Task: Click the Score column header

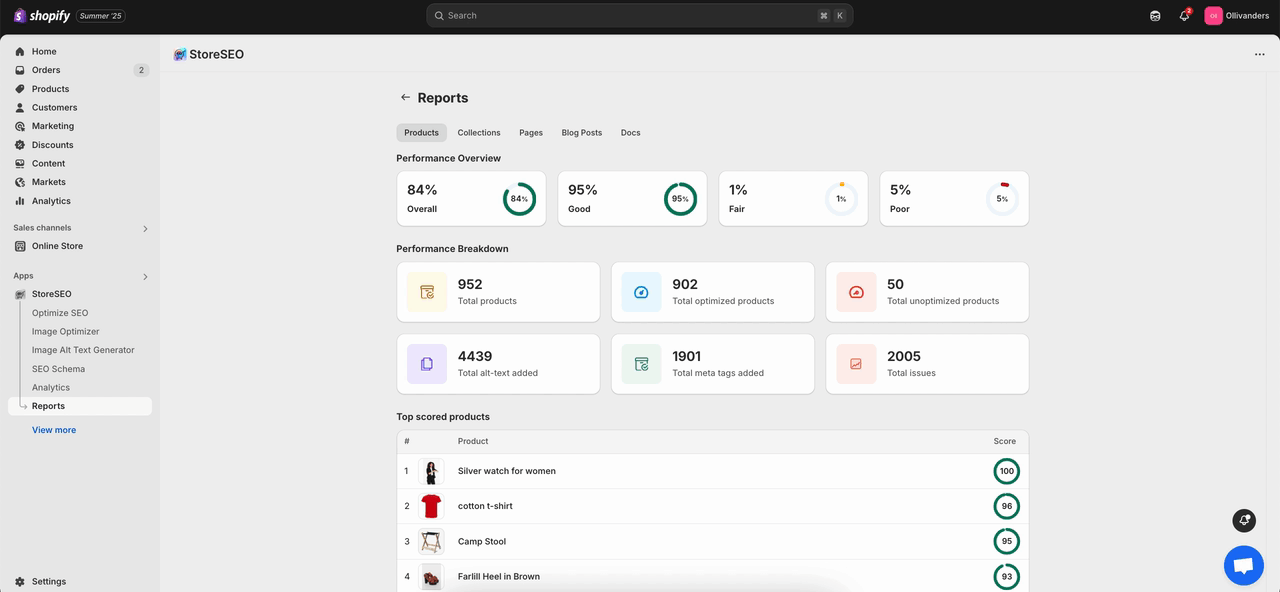Action: pos(1004,441)
